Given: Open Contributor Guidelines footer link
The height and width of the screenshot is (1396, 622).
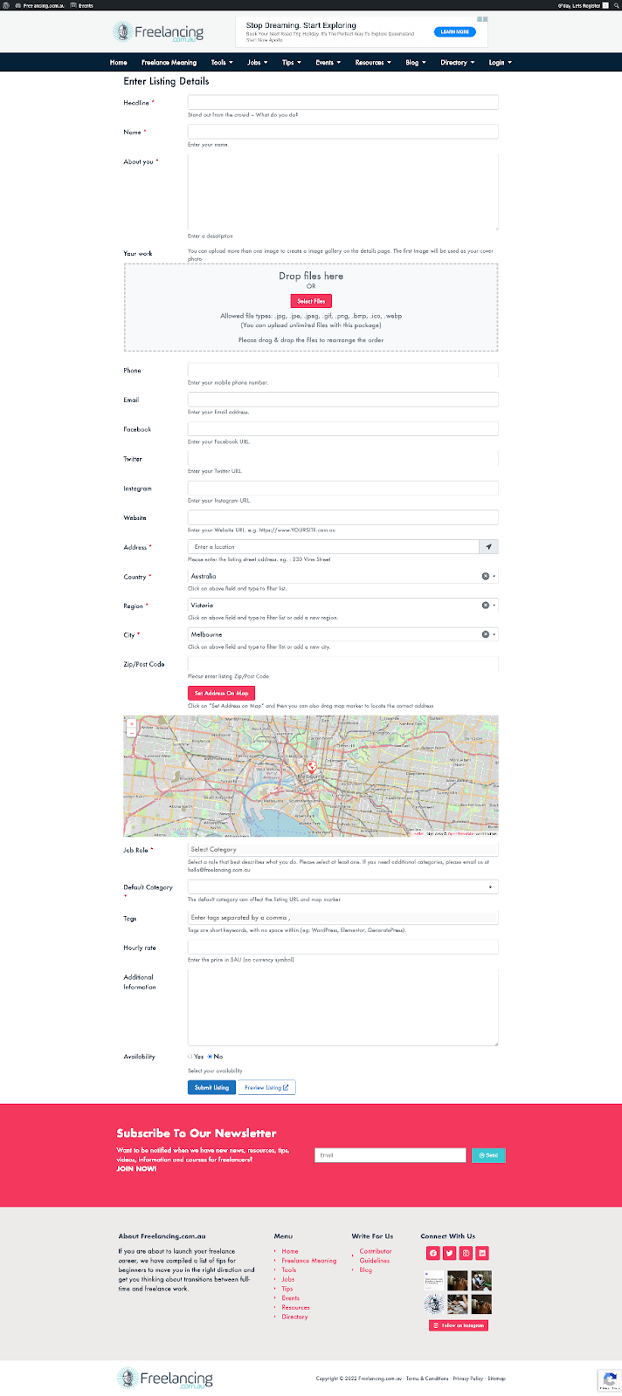Looking at the screenshot, I should [x=376, y=1255].
